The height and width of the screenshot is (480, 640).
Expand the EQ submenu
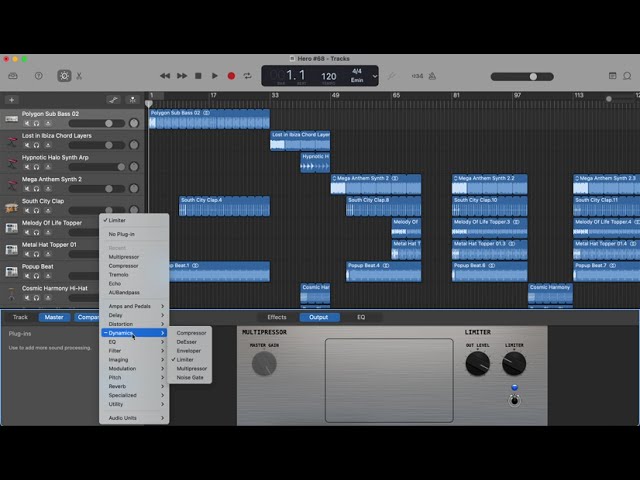tap(134, 342)
